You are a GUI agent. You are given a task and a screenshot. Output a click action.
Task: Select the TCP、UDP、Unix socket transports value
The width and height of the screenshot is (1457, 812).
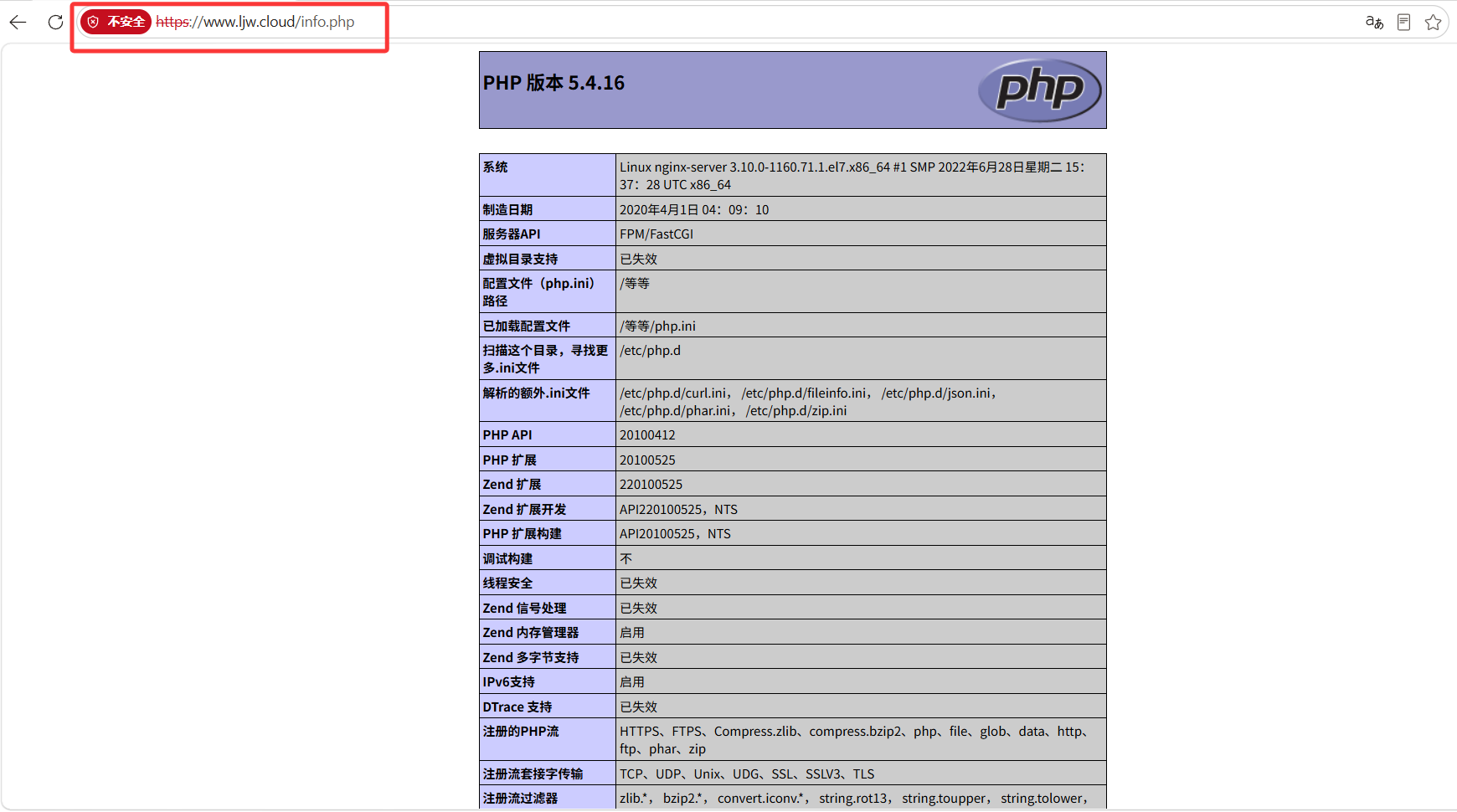pos(747,773)
